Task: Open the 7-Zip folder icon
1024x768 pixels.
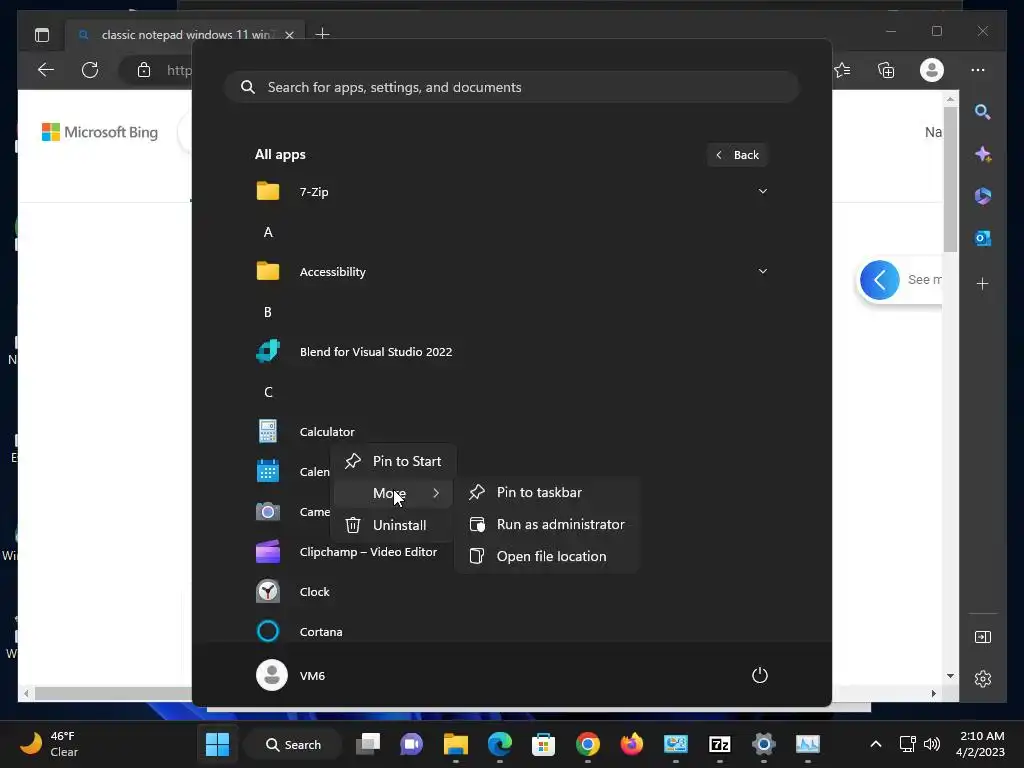Action: 268,191
